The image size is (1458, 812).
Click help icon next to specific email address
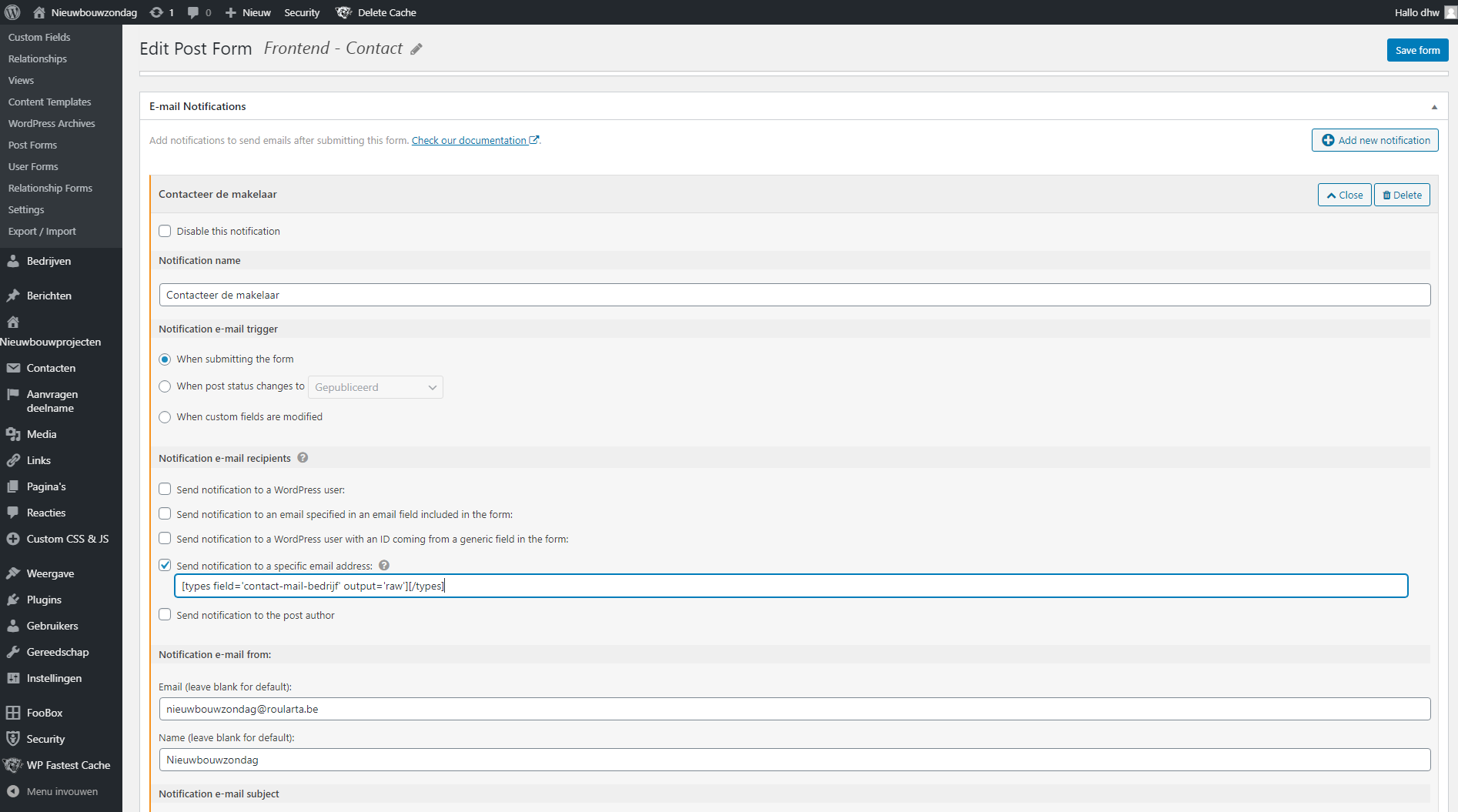point(384,566)
